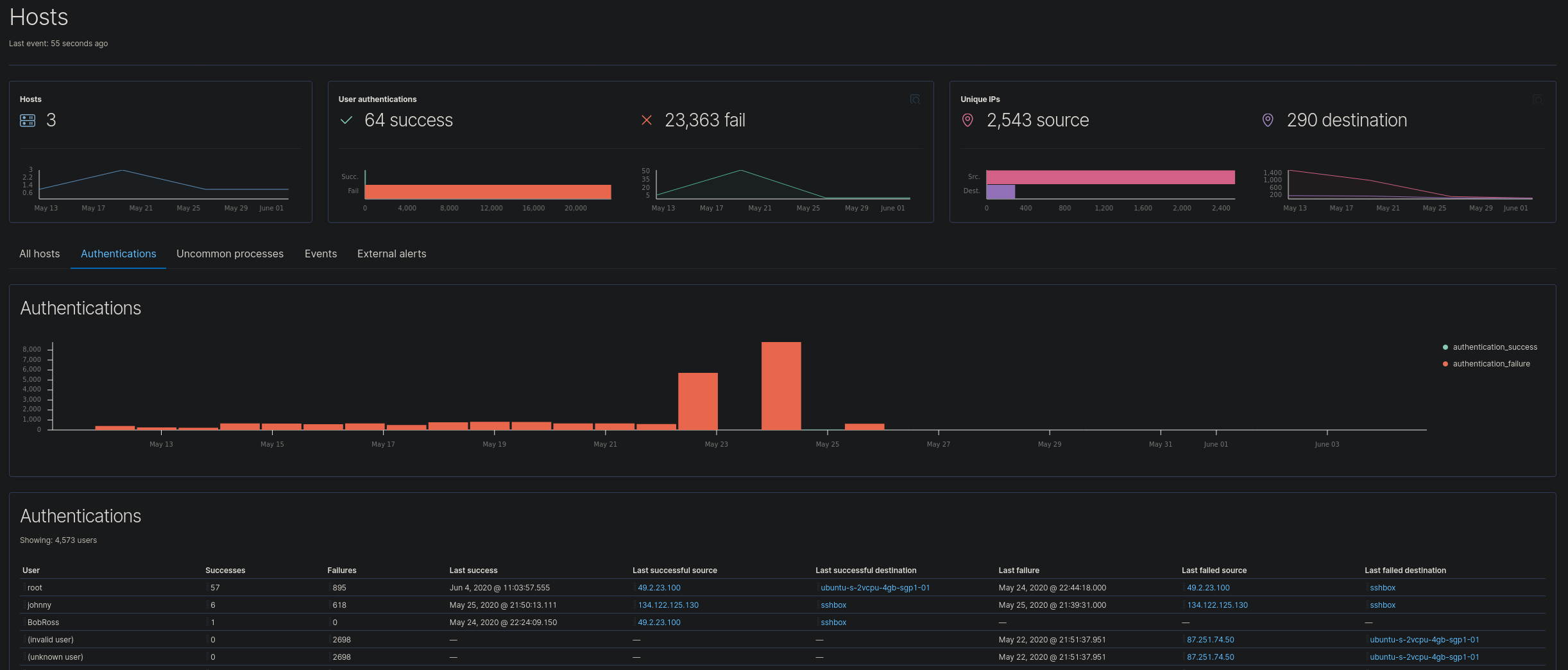Select the Authentications tab
This screenshot has width=1568, height=670.
click(119, 254)
